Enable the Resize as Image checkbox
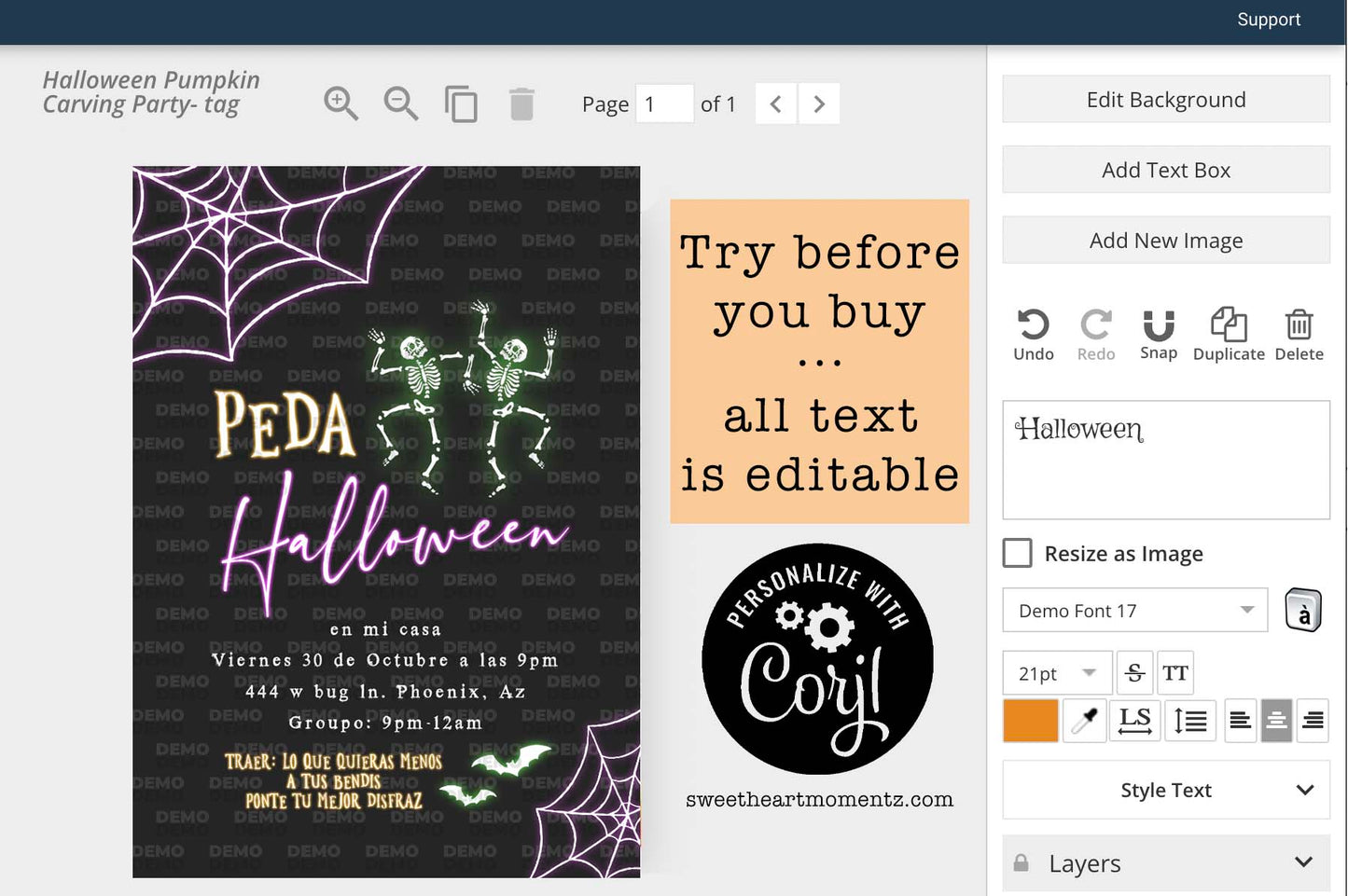 coord(1017,553)
